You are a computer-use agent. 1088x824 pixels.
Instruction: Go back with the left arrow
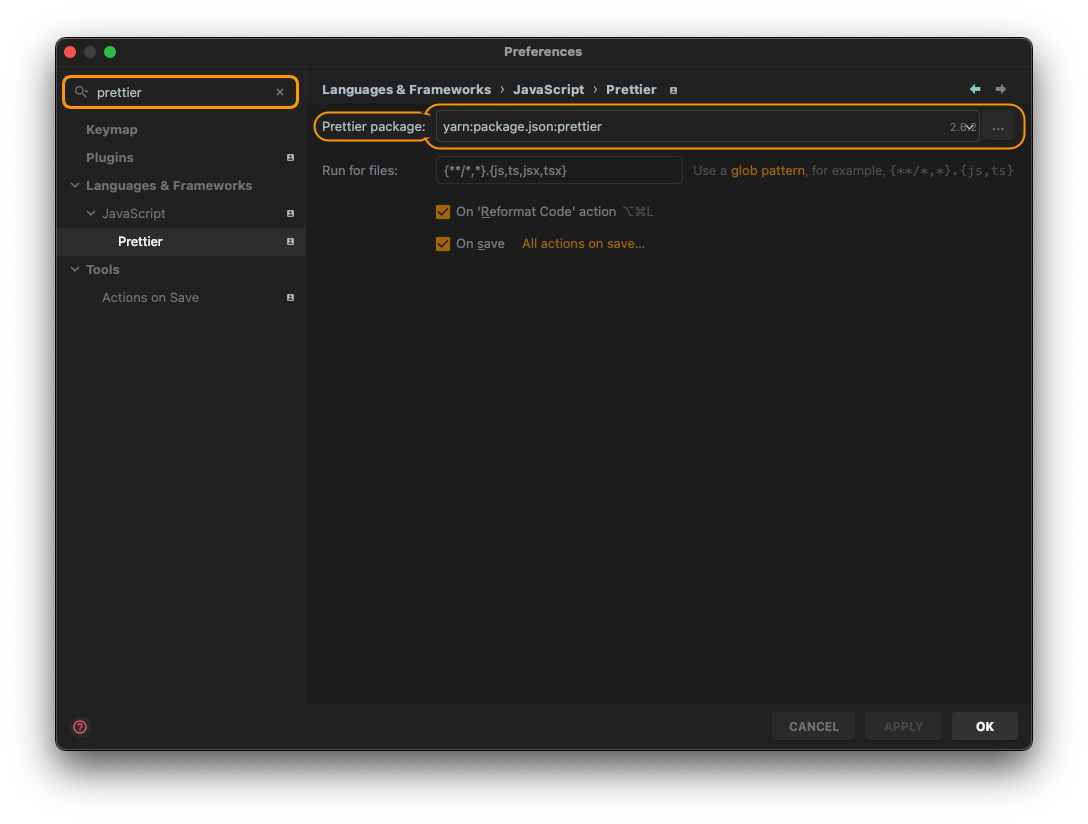(x=975, y=89)
